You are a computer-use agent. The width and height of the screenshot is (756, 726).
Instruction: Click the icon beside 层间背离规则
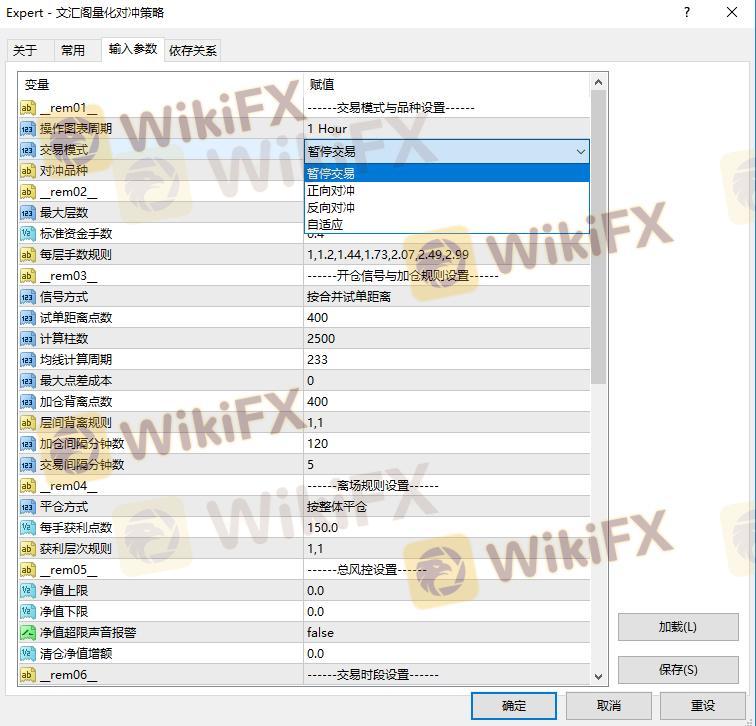tap(28, 423)
